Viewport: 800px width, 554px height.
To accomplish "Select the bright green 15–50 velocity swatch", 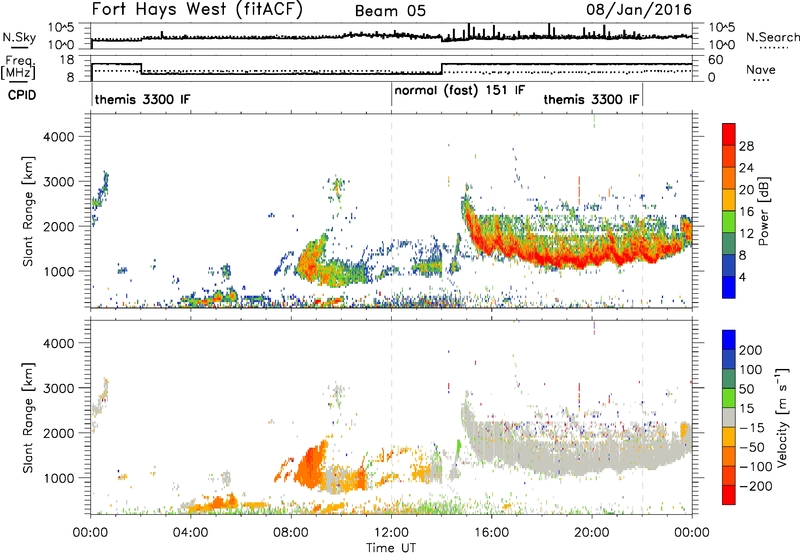I will (x=729, y=398).
